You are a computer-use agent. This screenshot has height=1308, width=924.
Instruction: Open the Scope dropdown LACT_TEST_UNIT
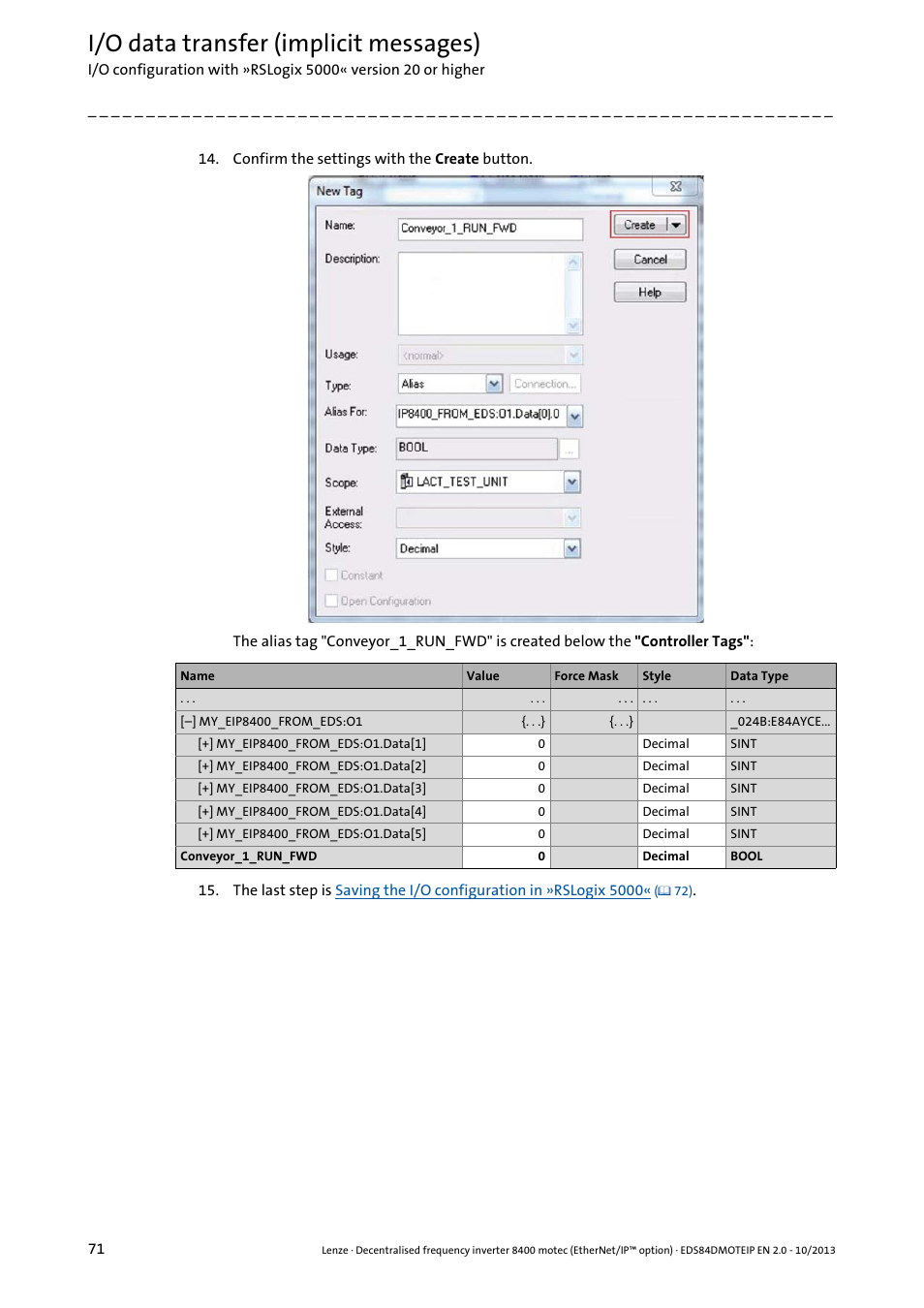click(x=572, y=482)
